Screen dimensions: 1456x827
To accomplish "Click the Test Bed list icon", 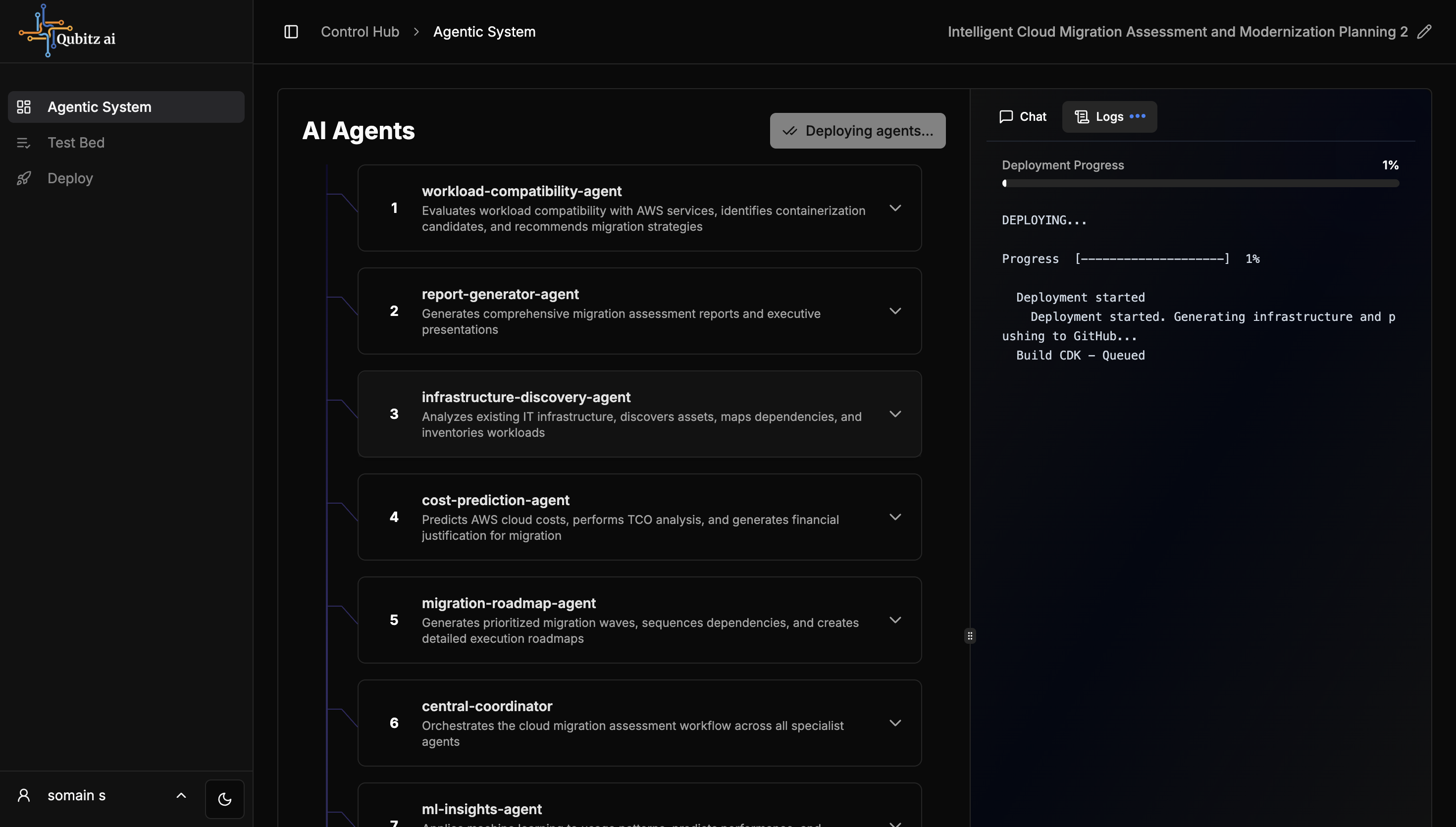I will point(24,143).
